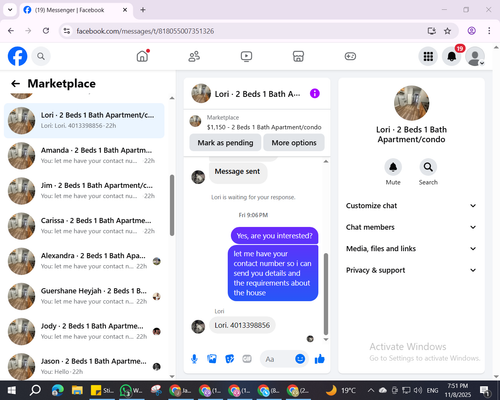Click message 'Yes, are you interested?'
This screenshot has width=500, height=400.
[x=274, y=236]
